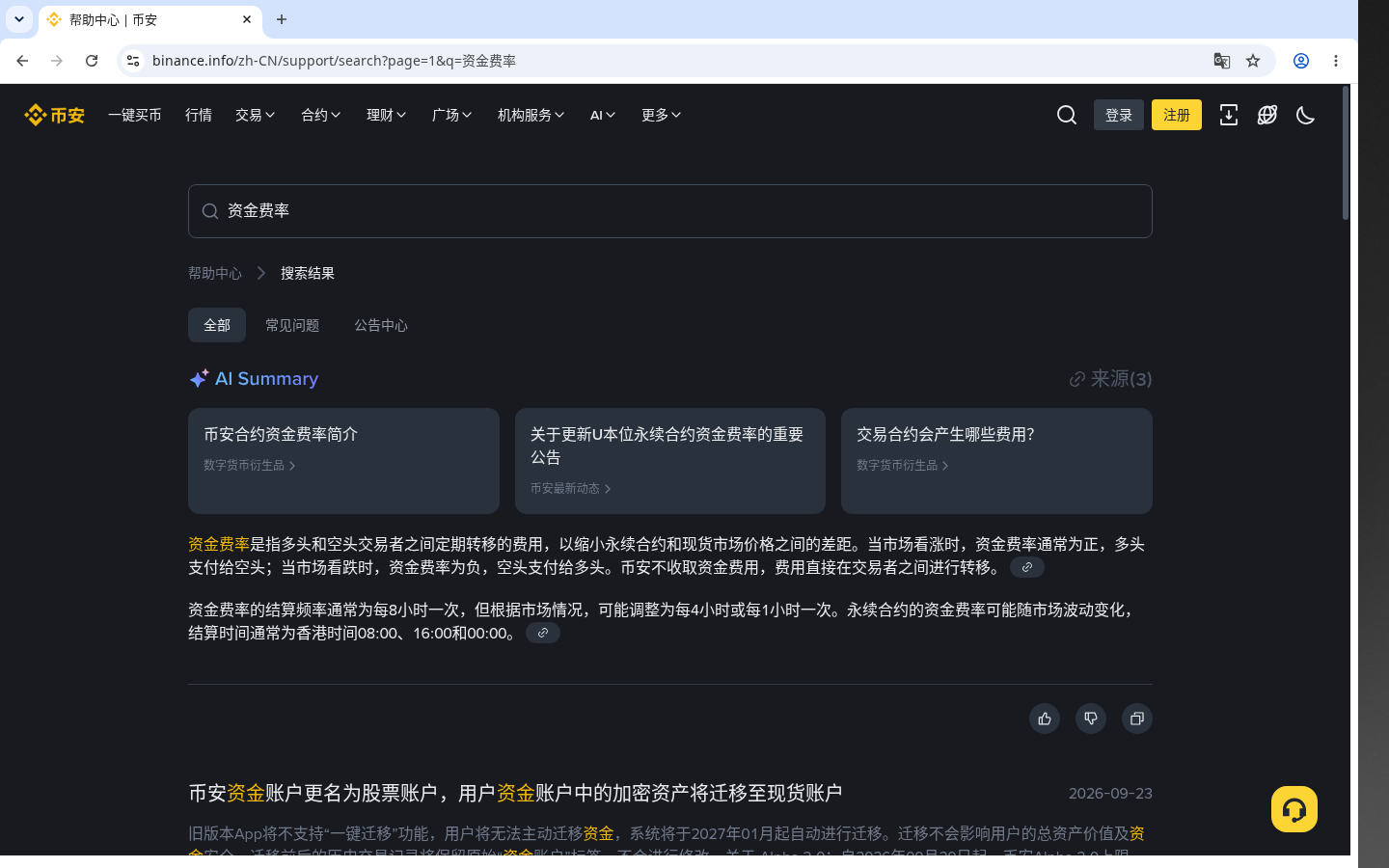Open the 帮助中心 breadcrumb link

point(215,273)
